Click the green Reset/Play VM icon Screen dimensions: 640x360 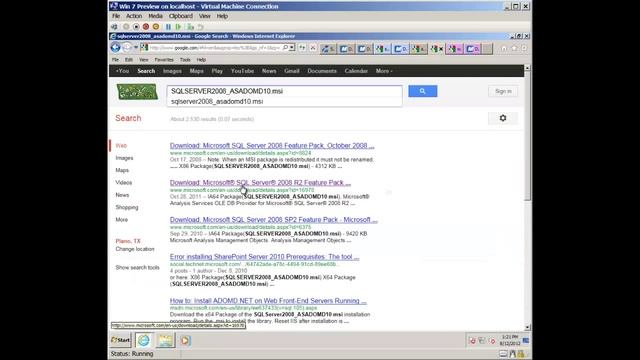pyautogui.click(x=178, y=27)
